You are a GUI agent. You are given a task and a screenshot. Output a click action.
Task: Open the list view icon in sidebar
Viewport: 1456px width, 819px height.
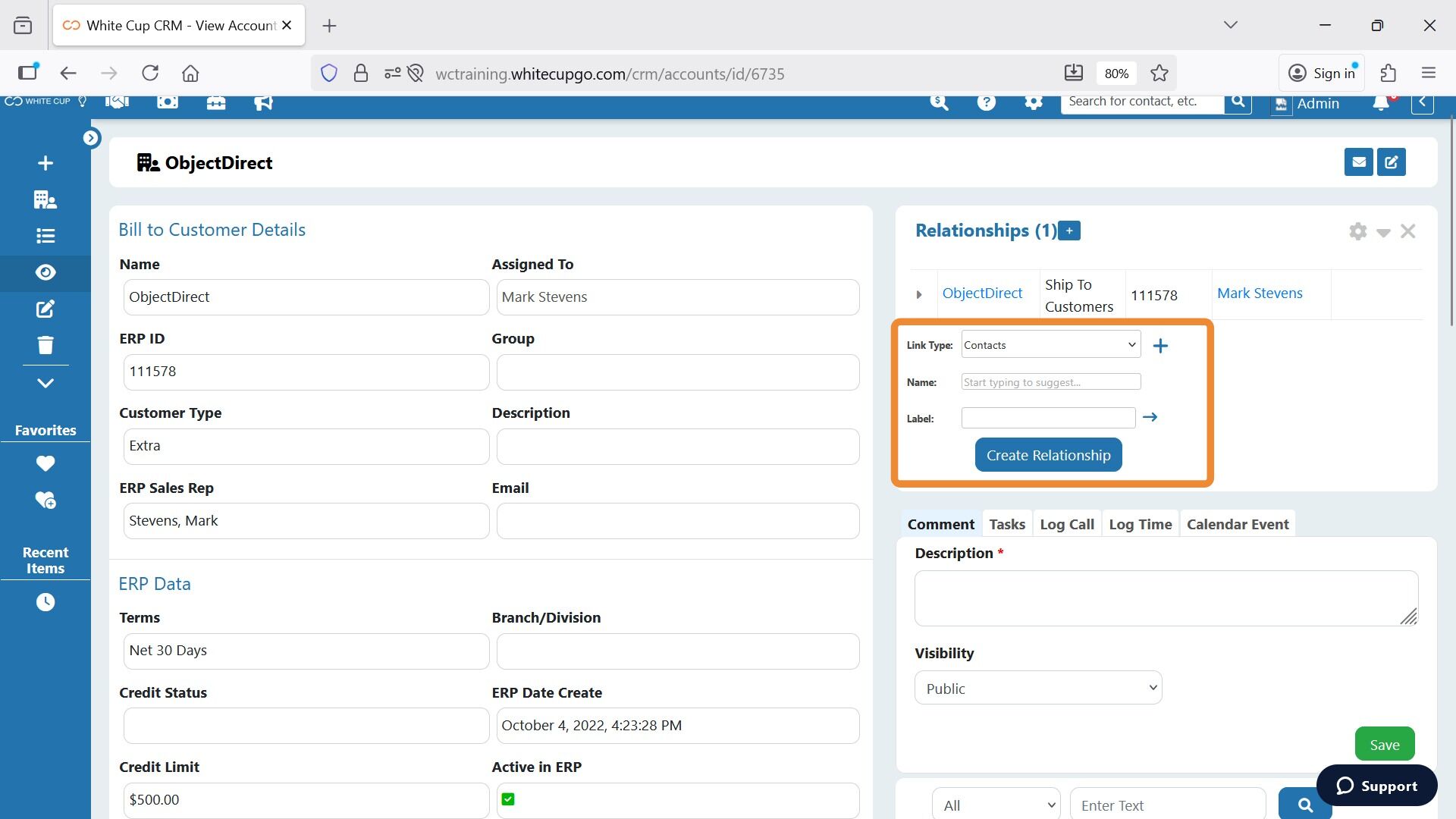pos(45,236)
